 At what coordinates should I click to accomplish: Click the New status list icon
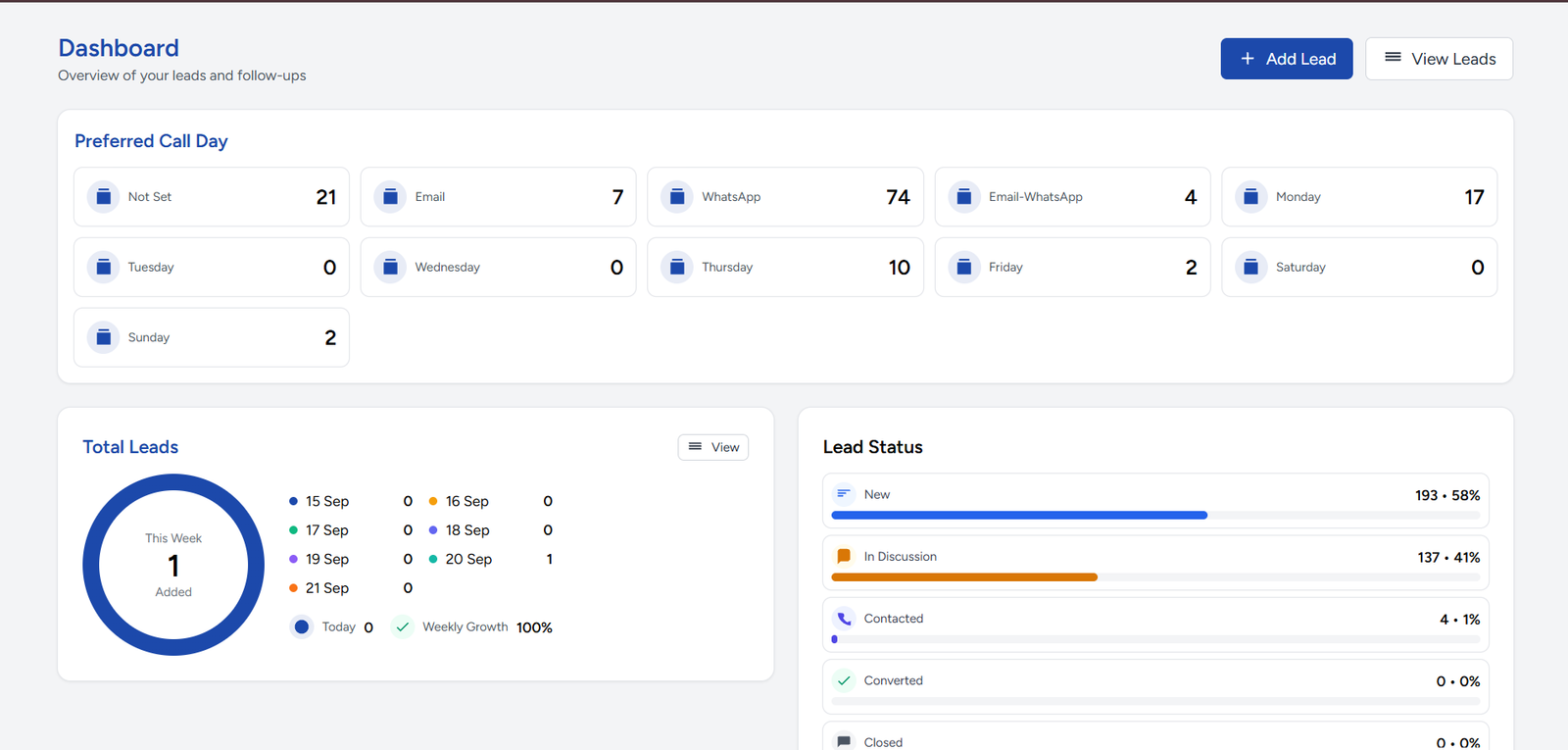coord(844,494)
